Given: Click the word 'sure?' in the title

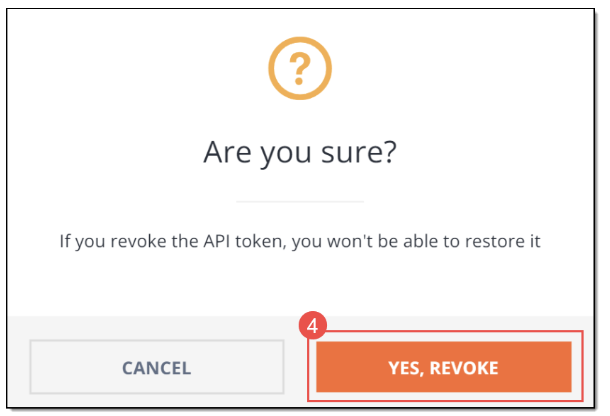Looking at the screenshot, I should point(359,153).
